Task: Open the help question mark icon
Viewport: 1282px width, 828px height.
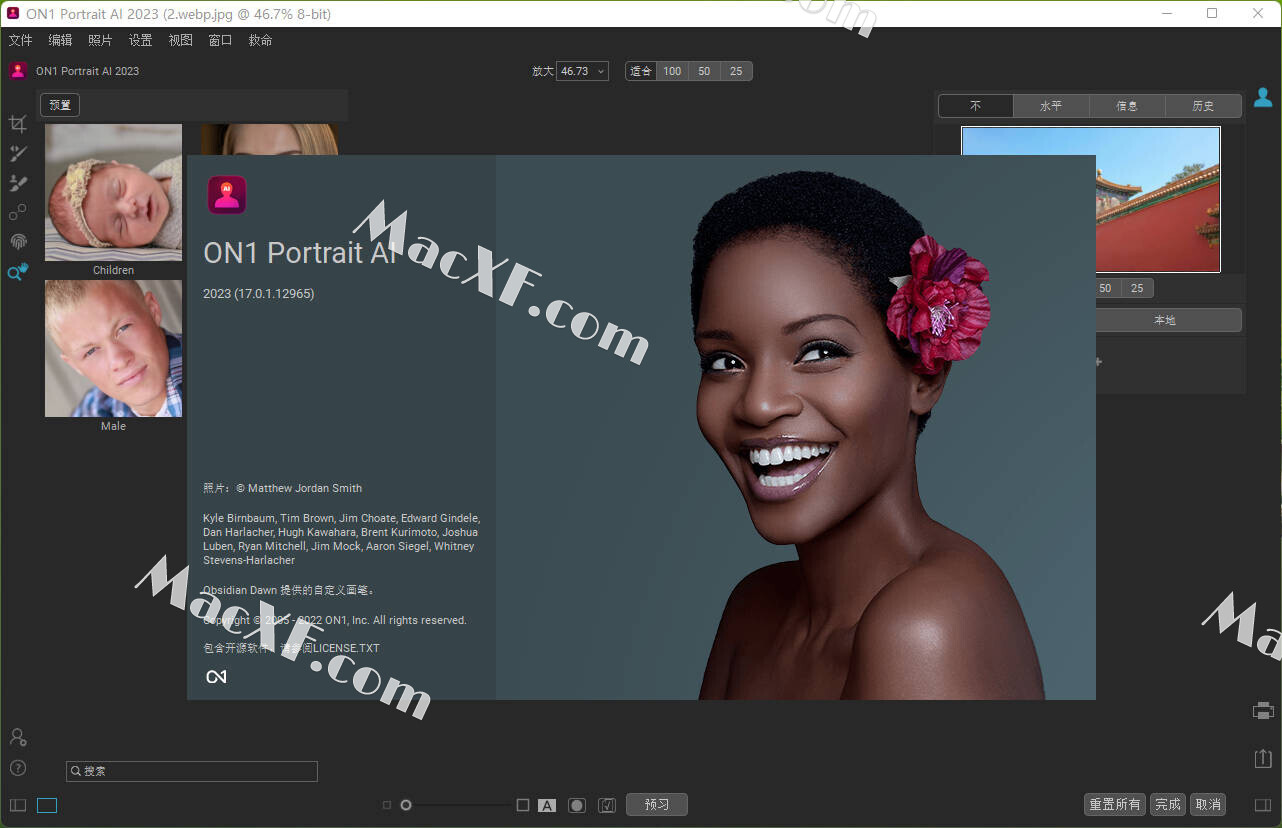Action: coord(18,768)
